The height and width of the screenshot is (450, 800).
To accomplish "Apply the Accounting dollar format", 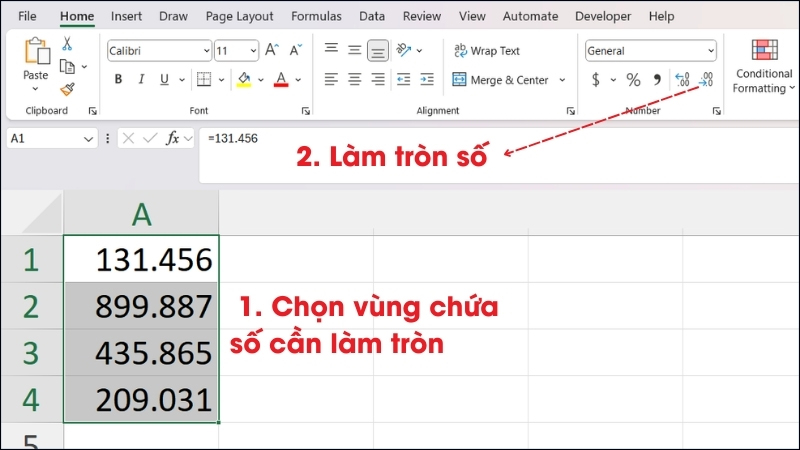I will [595, 80].
